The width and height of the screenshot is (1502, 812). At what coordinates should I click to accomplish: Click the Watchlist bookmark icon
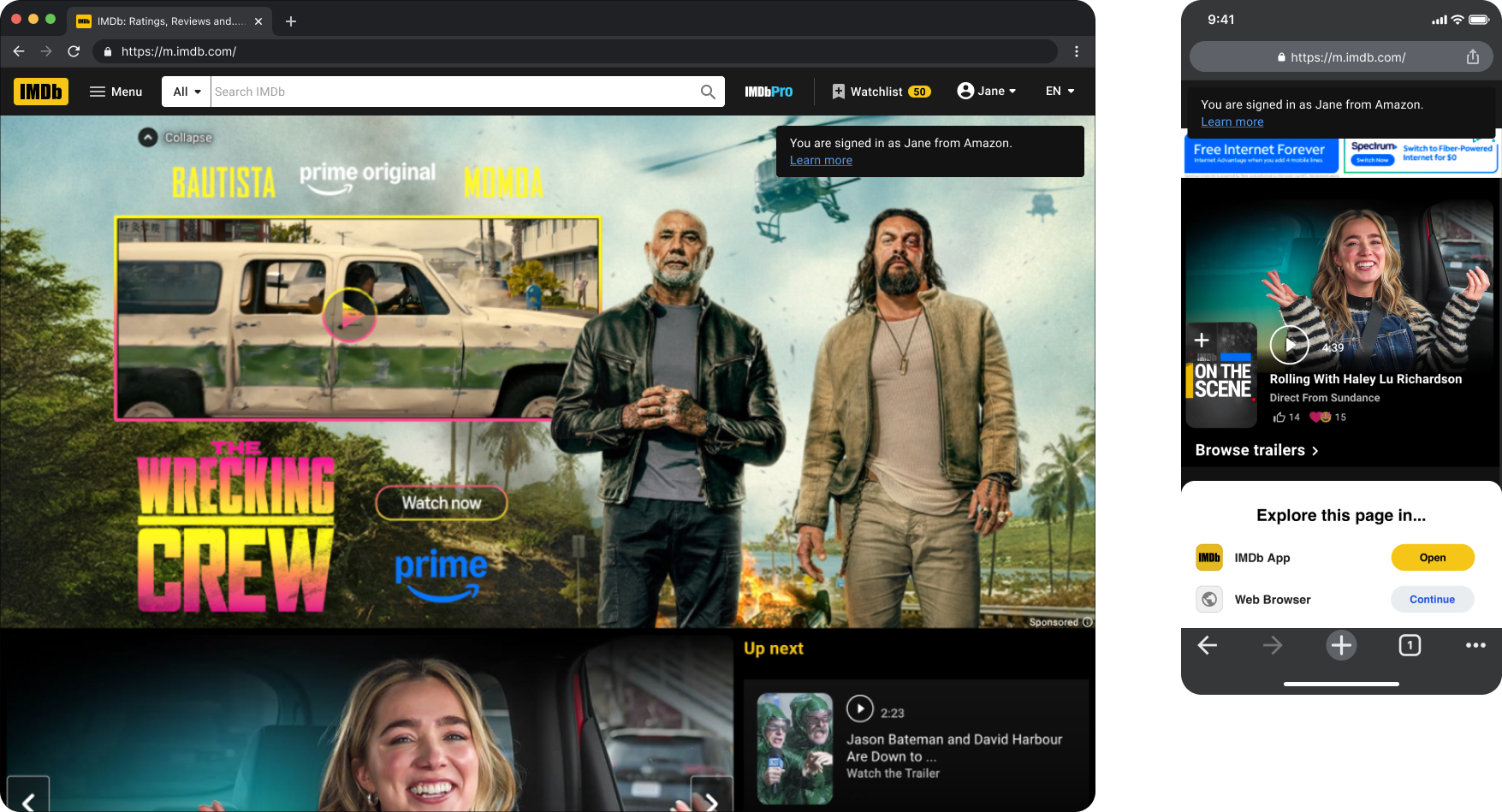tap(839, 92)
